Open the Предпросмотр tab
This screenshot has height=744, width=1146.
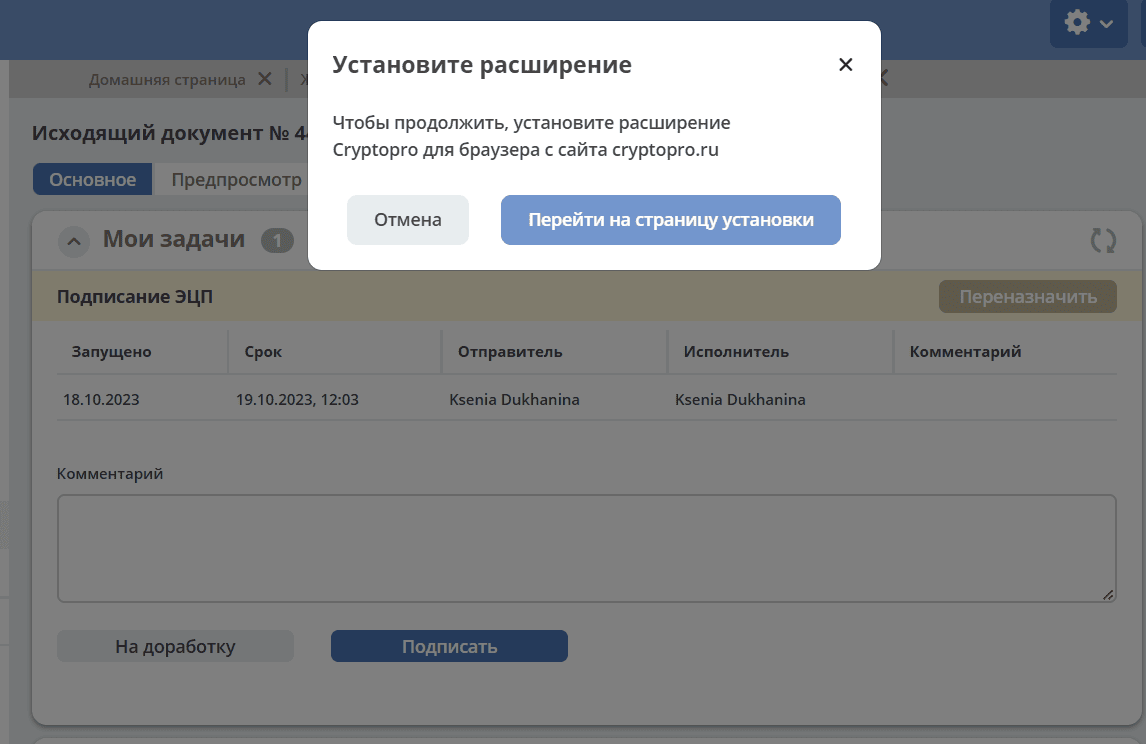(x=236, y=180)
